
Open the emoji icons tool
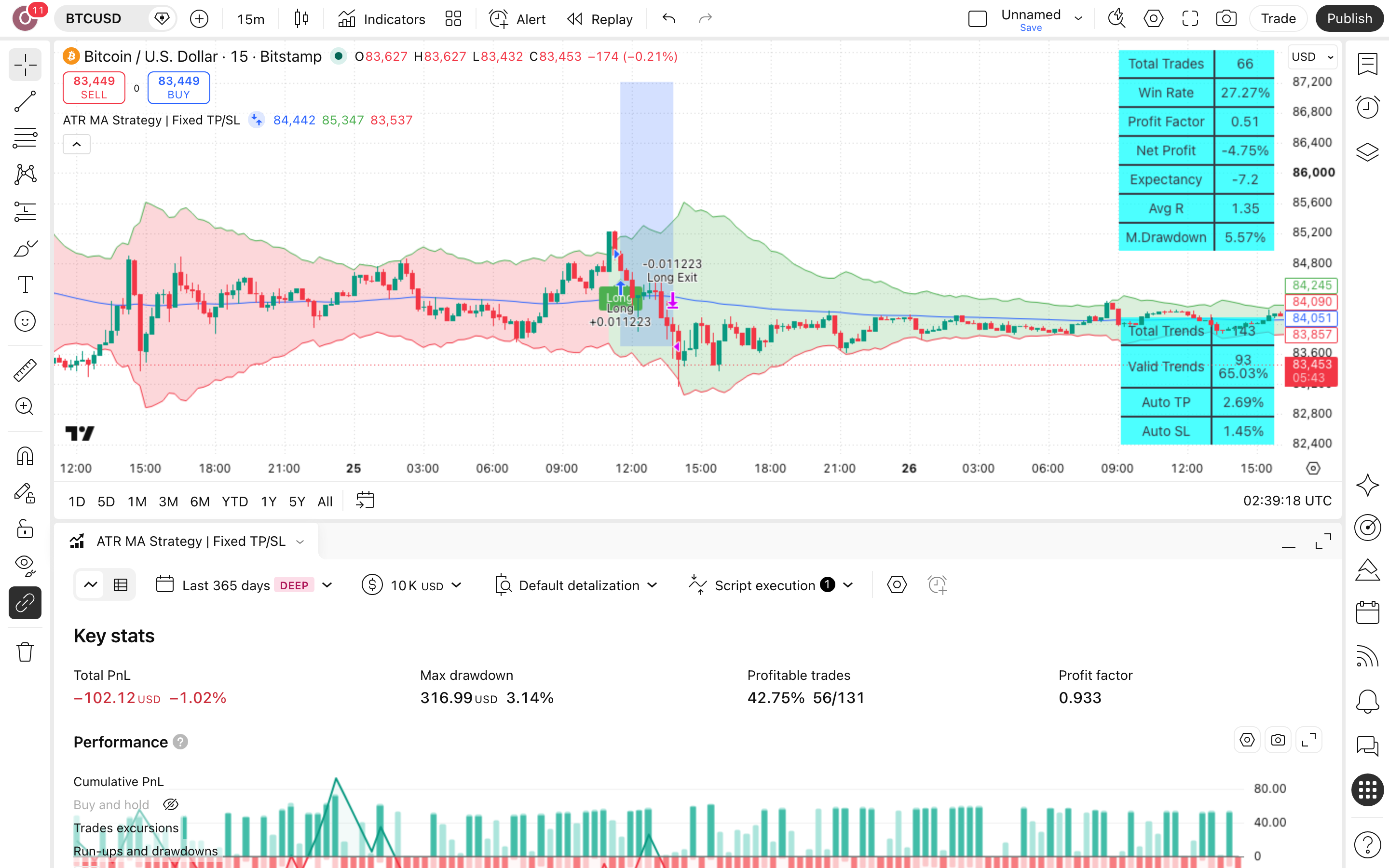tap(25, 322)
